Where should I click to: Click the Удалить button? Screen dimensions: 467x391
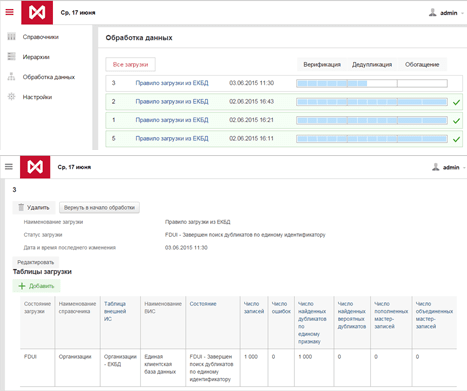pyautogui.click(x=33, y=208)
